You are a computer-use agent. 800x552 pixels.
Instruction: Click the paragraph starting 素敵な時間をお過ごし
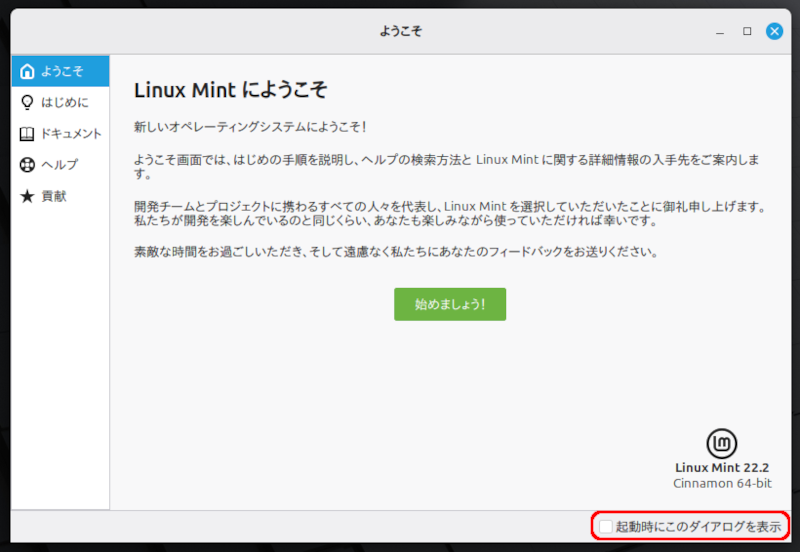(x=396, y=252)
